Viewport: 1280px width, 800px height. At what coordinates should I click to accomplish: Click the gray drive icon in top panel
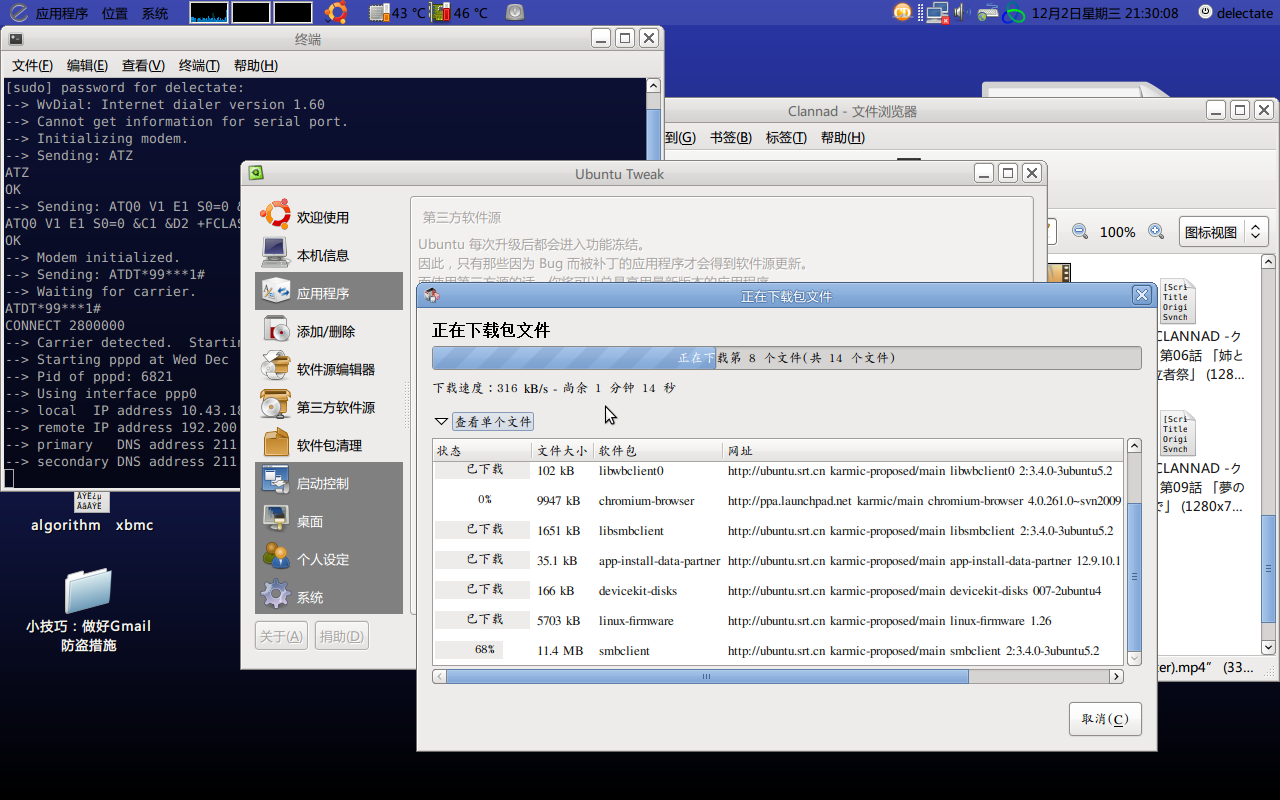coord(514,13)
